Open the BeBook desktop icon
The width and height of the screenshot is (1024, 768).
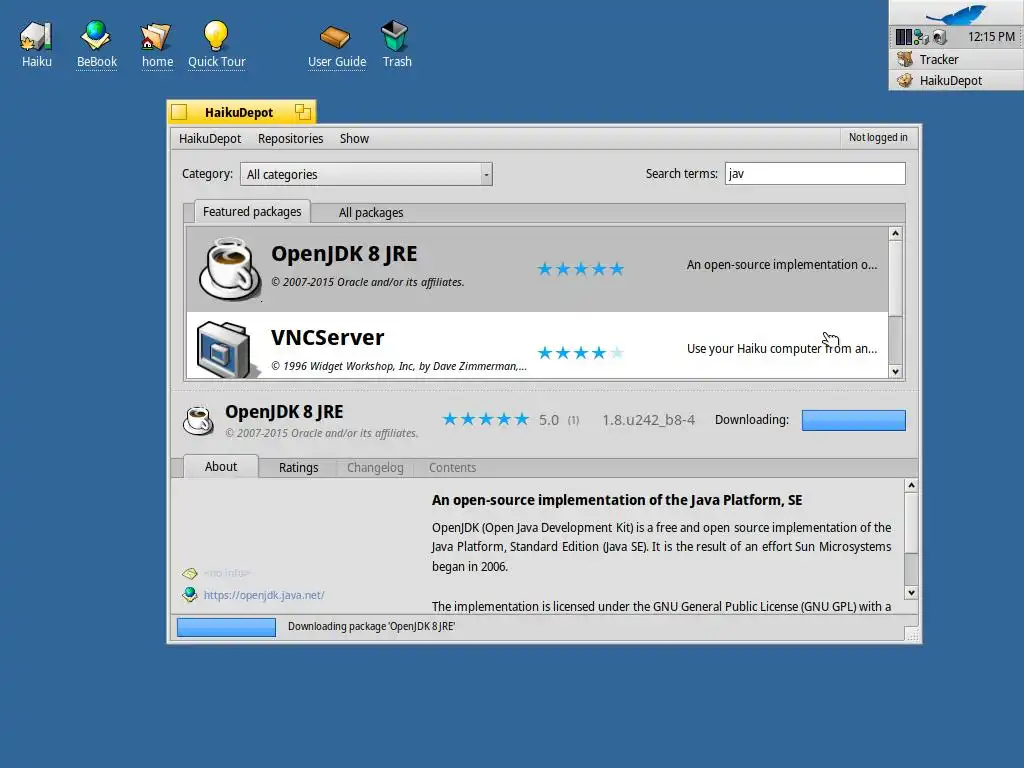(x=96, y=37)
